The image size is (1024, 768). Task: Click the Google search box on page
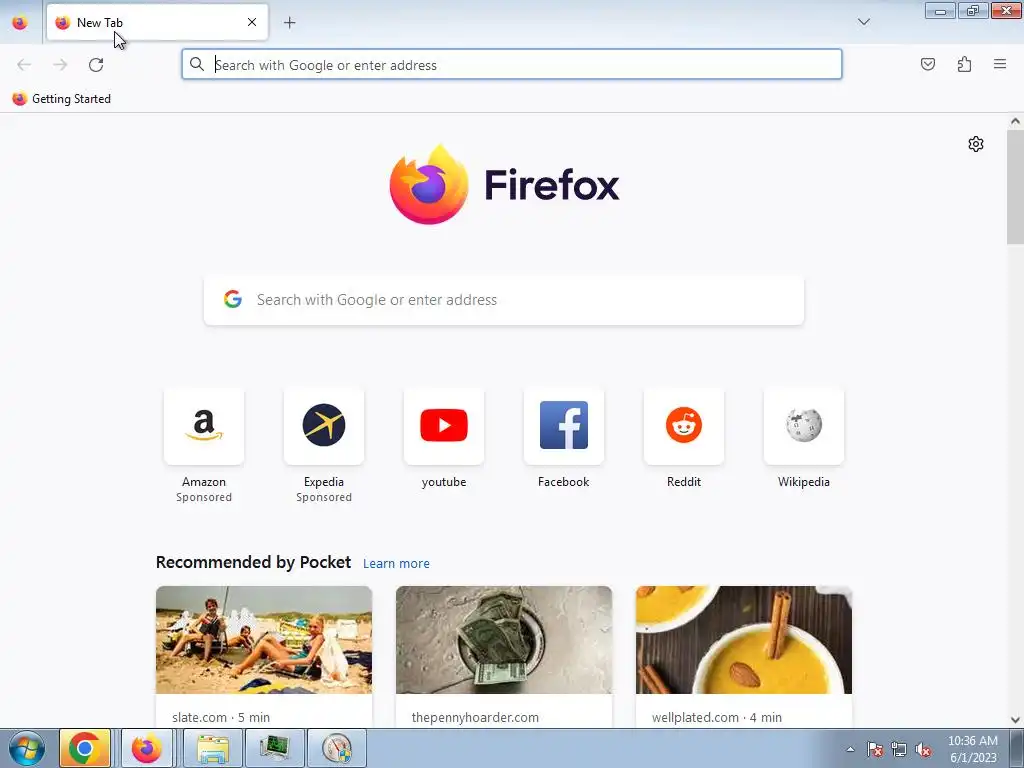click(x=504, y=300)
